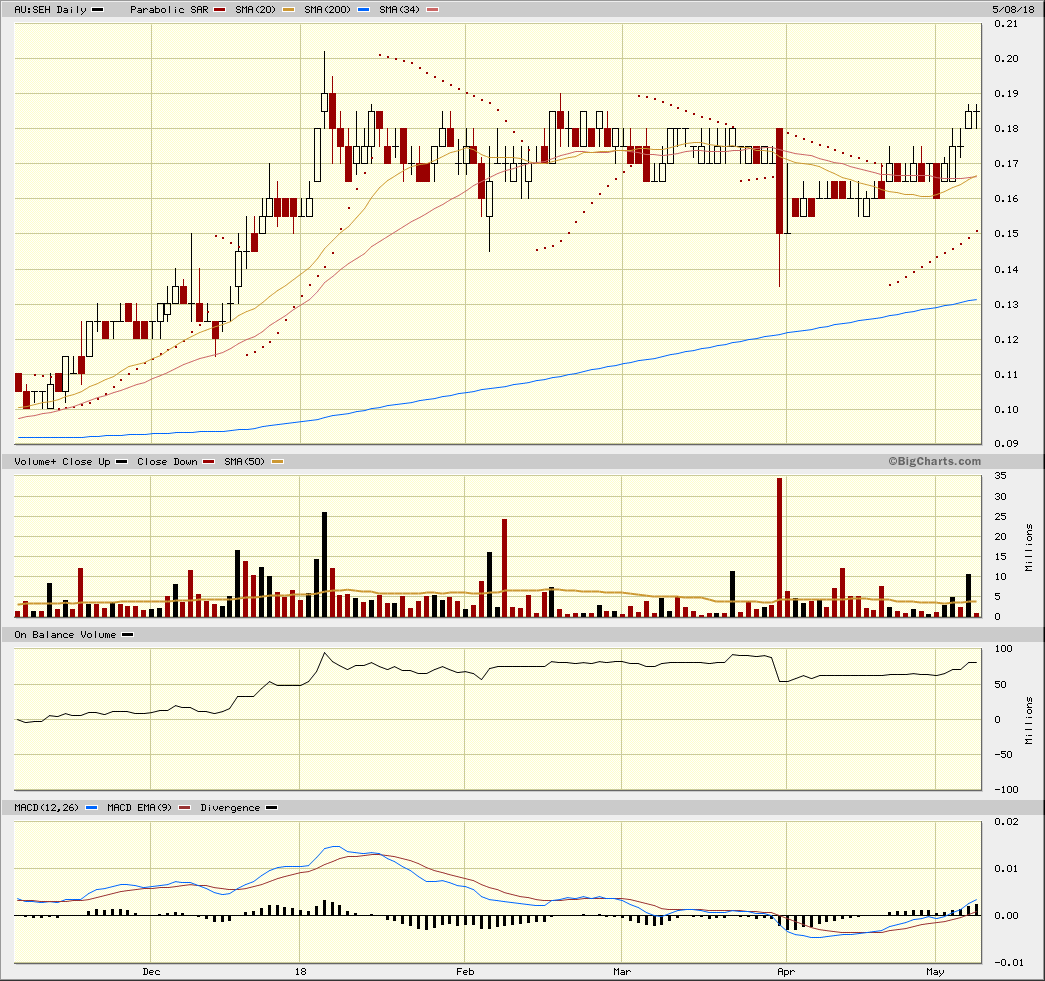The height and width of the screenshot is (981, 1045).
Task: Click the 0.09 price axis label
Action: pos(1006,443)
